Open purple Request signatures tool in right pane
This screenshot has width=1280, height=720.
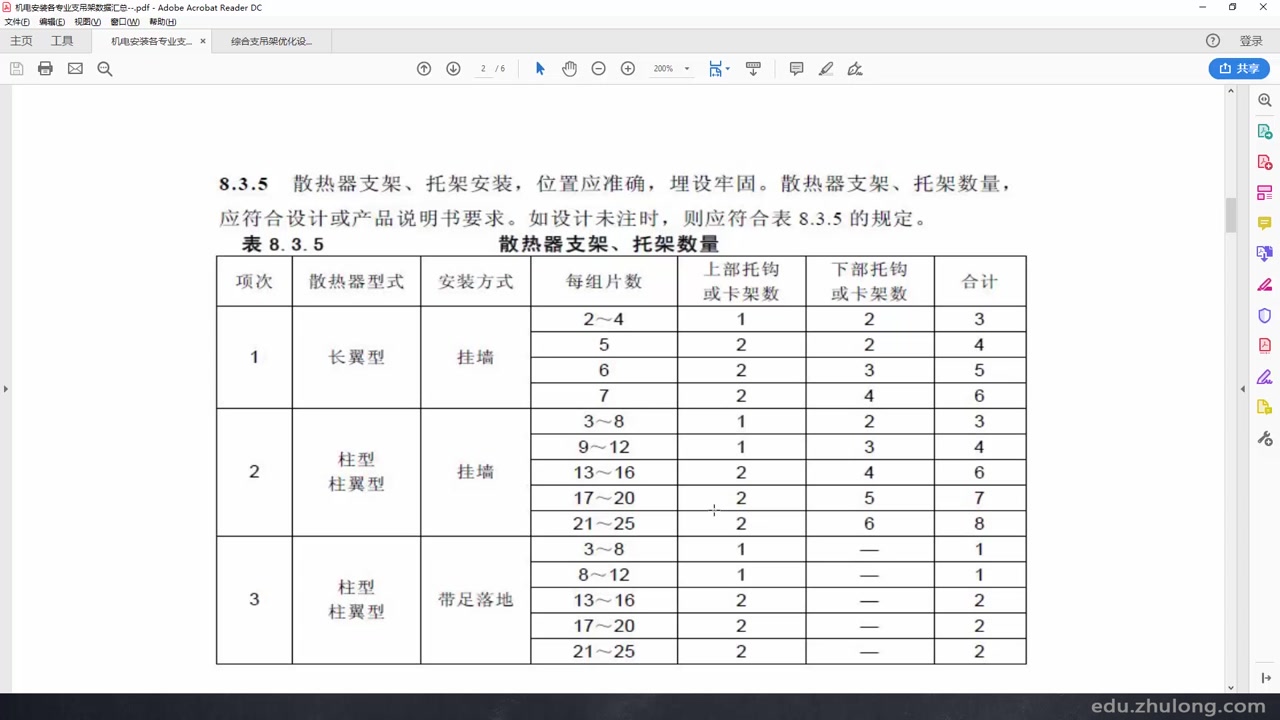[1265, 377]
